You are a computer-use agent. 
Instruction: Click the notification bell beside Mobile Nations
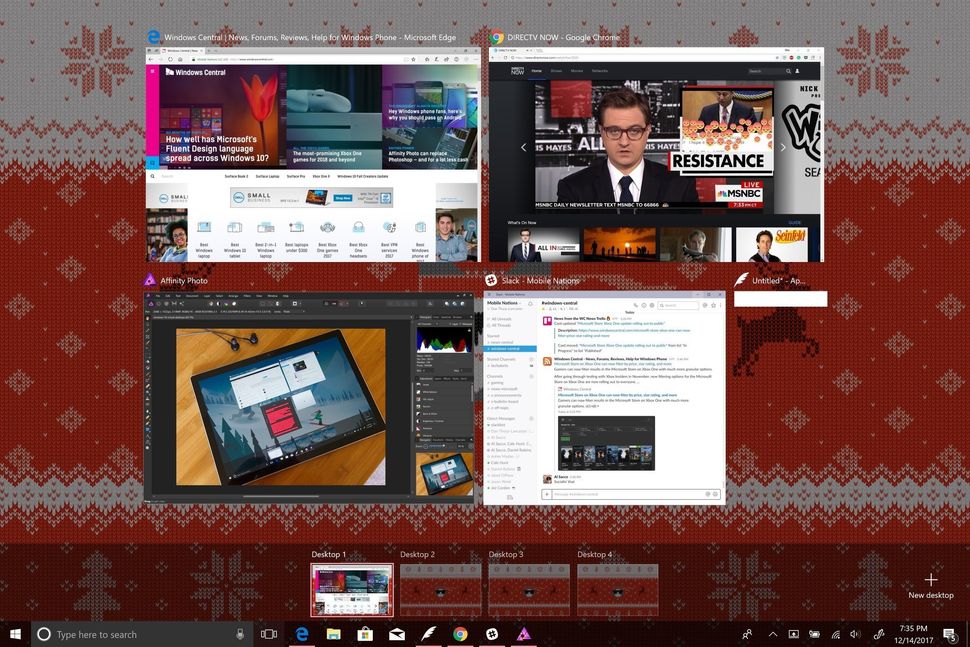[530, 303]
